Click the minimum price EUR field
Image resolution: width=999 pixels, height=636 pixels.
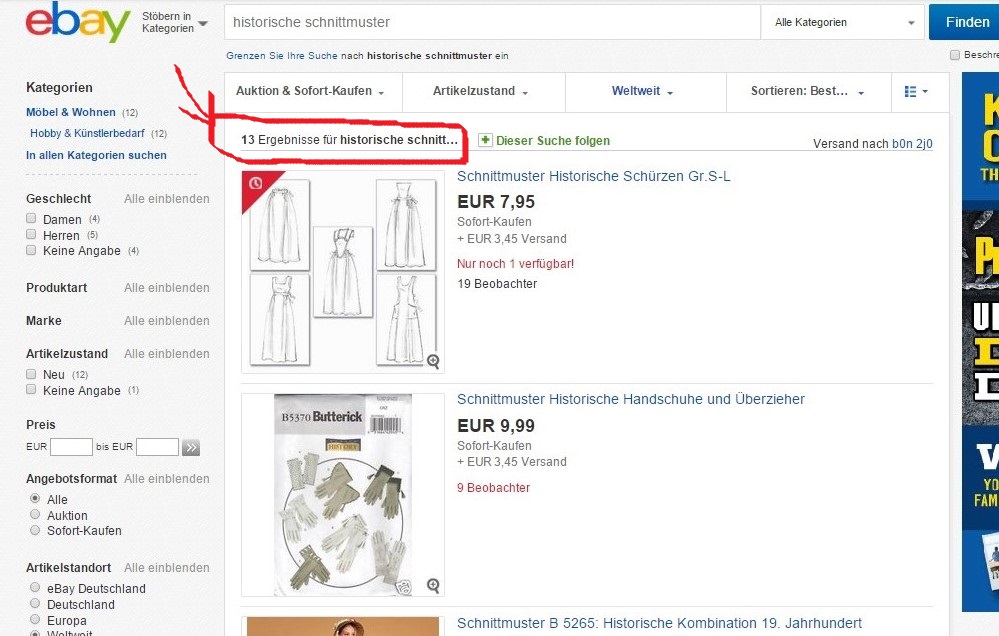pos(71,447)
